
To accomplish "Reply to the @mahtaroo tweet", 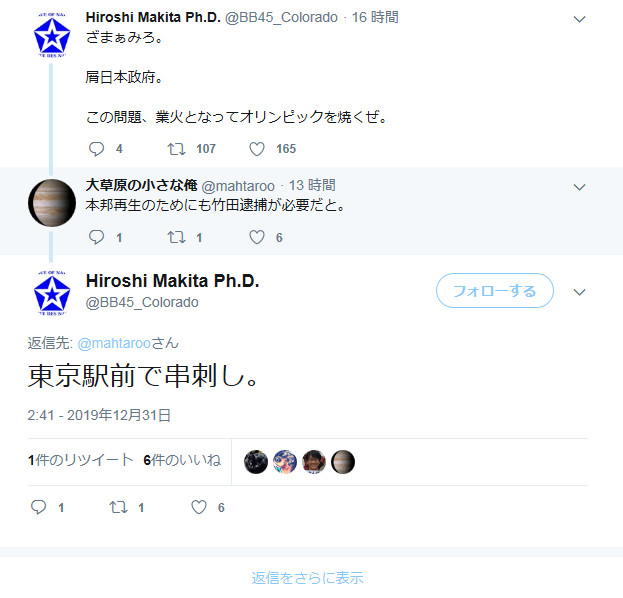I will pos(96,237).
